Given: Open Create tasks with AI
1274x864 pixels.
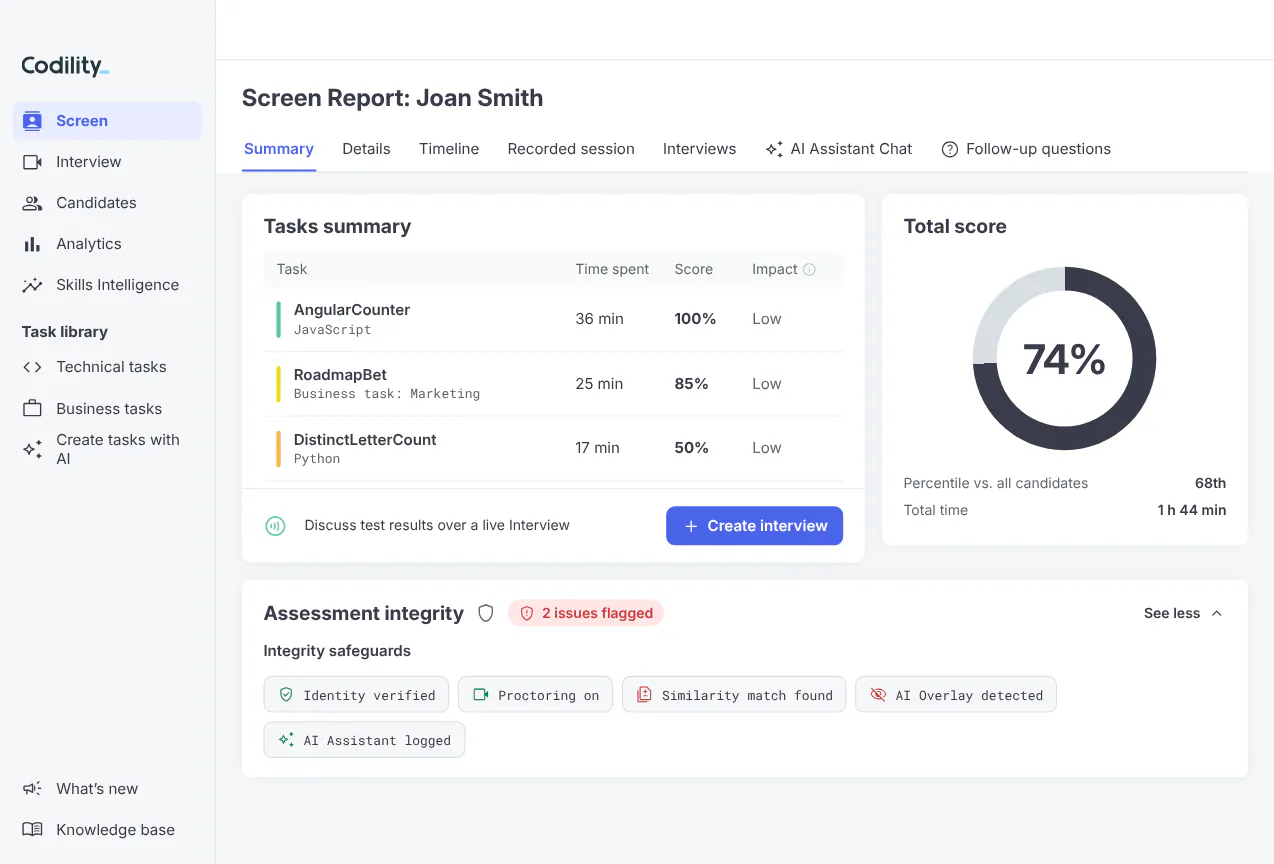Looking at the screenshot, I should click(107, 449).
